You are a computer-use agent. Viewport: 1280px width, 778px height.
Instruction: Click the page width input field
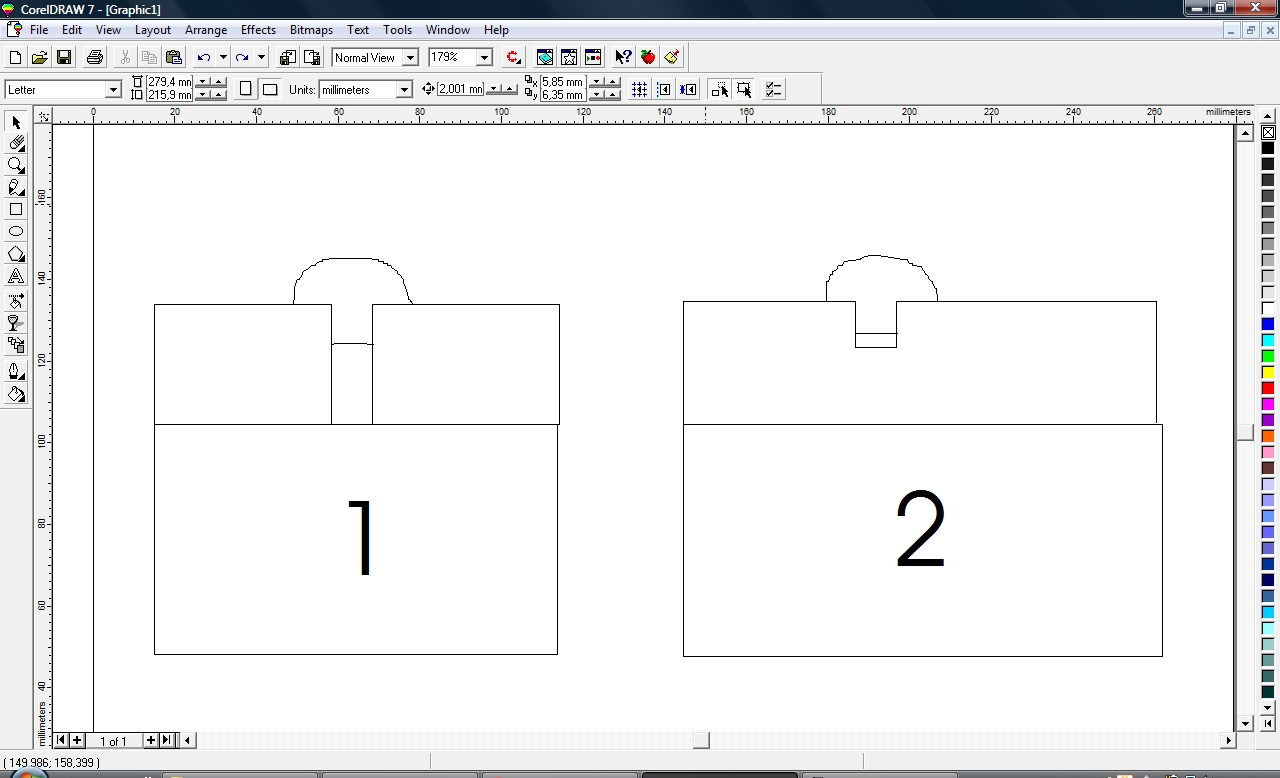coord(168,82)
